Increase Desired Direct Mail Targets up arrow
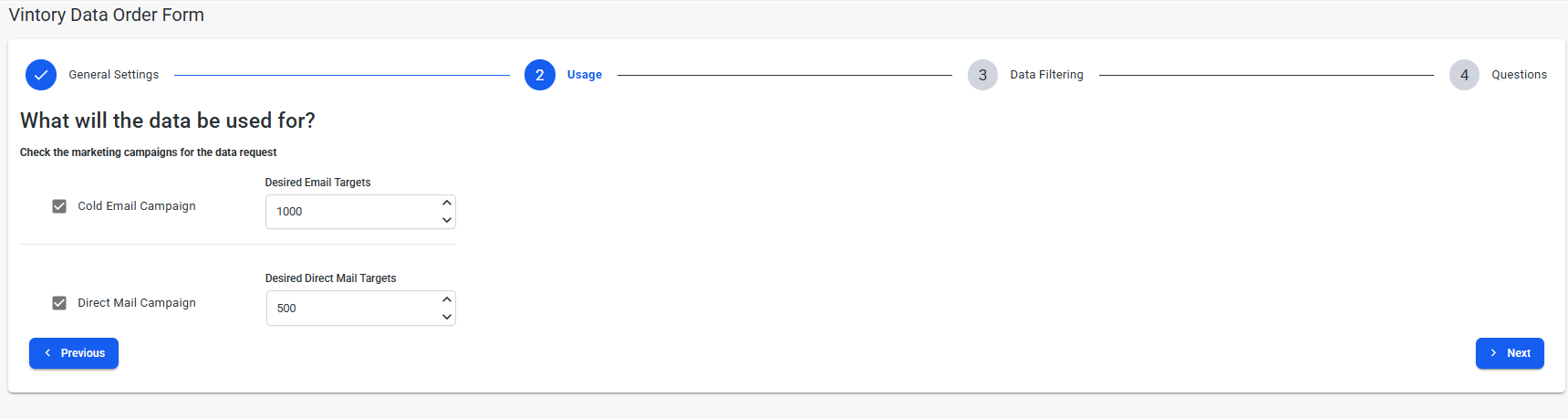This screenshot has width=1568, height=419. [x=447, y=299]
